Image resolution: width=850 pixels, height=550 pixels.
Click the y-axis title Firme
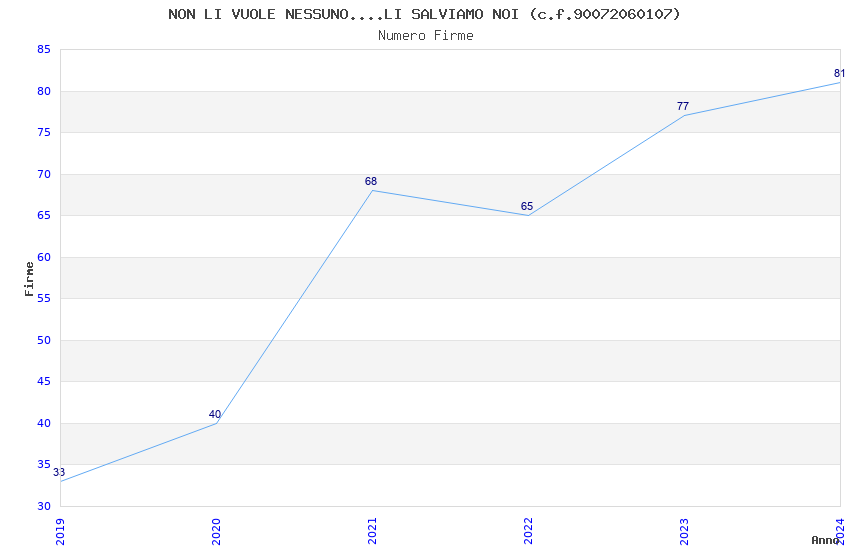pos(29,279)
